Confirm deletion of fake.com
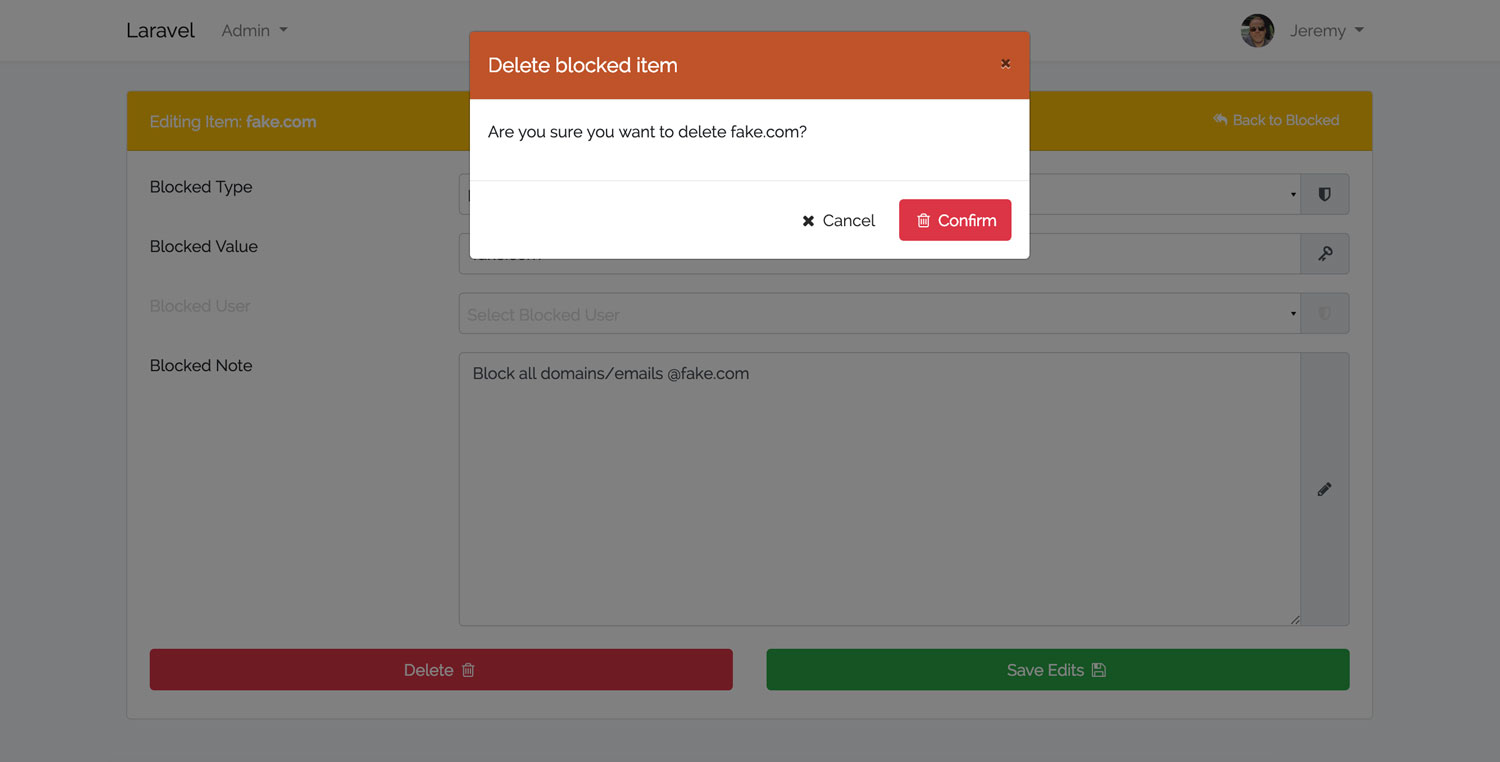 coord(955,220)
